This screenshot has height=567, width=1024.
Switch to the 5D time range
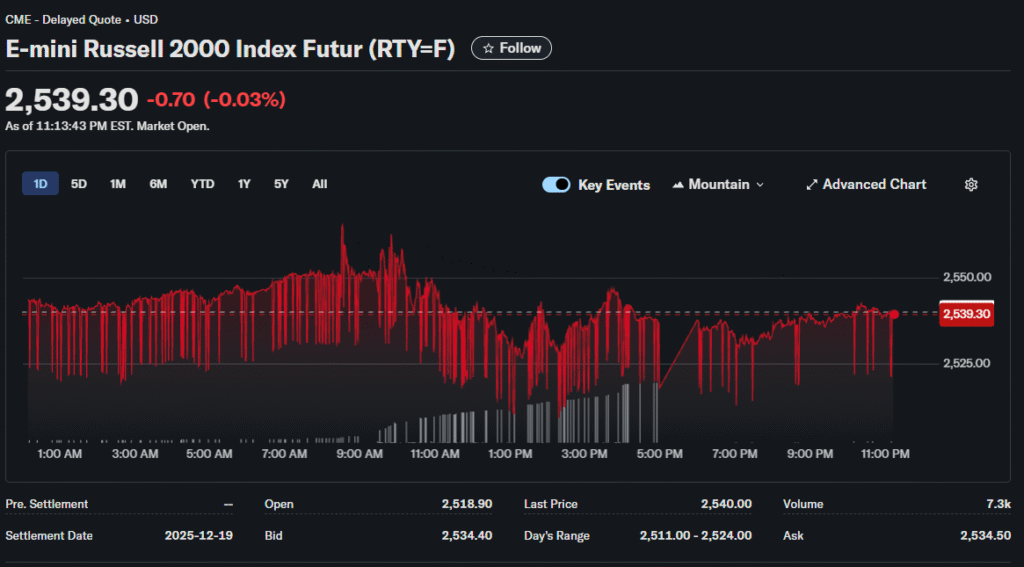pyautogui.click(x=79, y=184)
